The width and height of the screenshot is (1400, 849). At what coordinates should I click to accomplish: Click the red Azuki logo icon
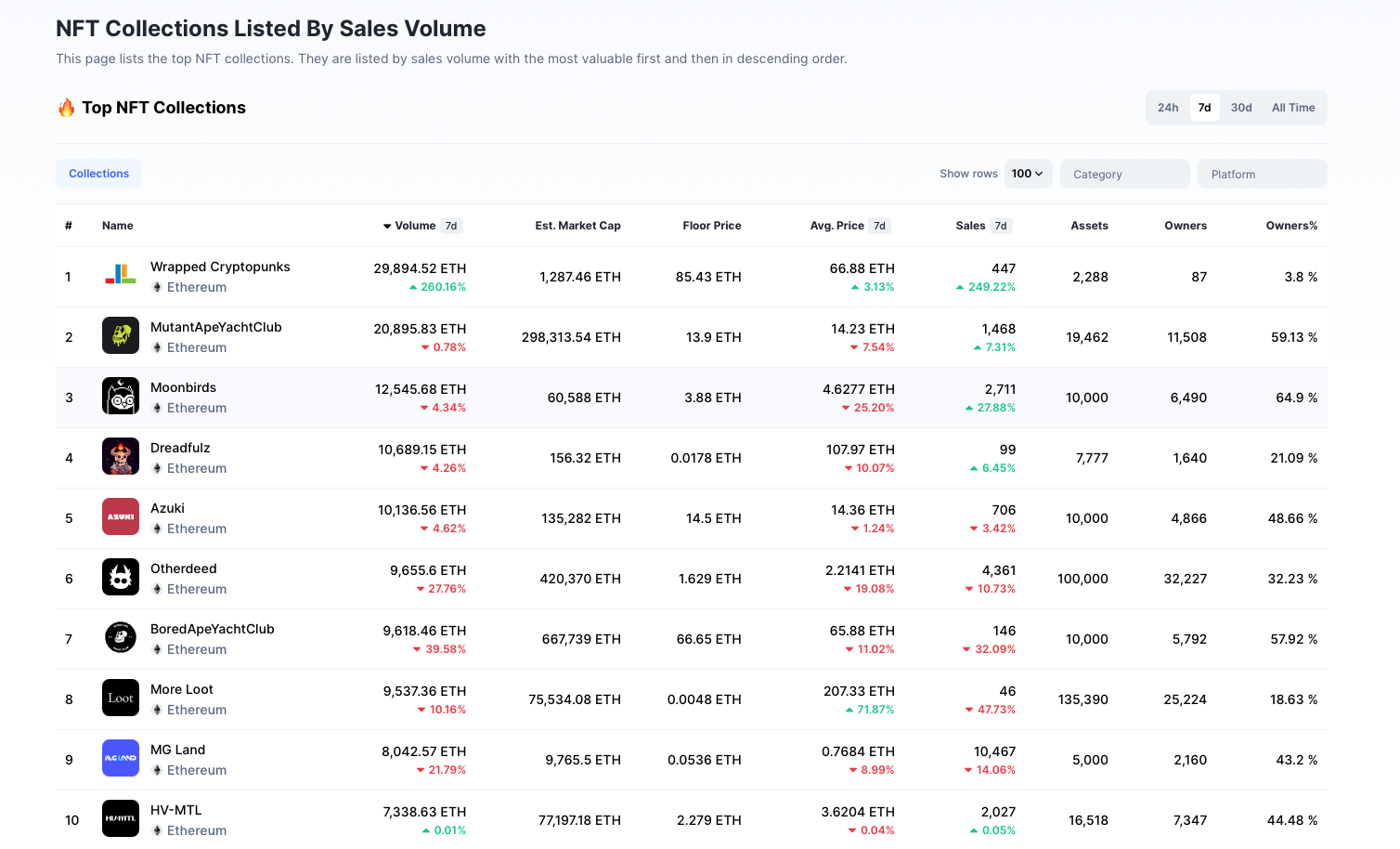pos(121,517)
